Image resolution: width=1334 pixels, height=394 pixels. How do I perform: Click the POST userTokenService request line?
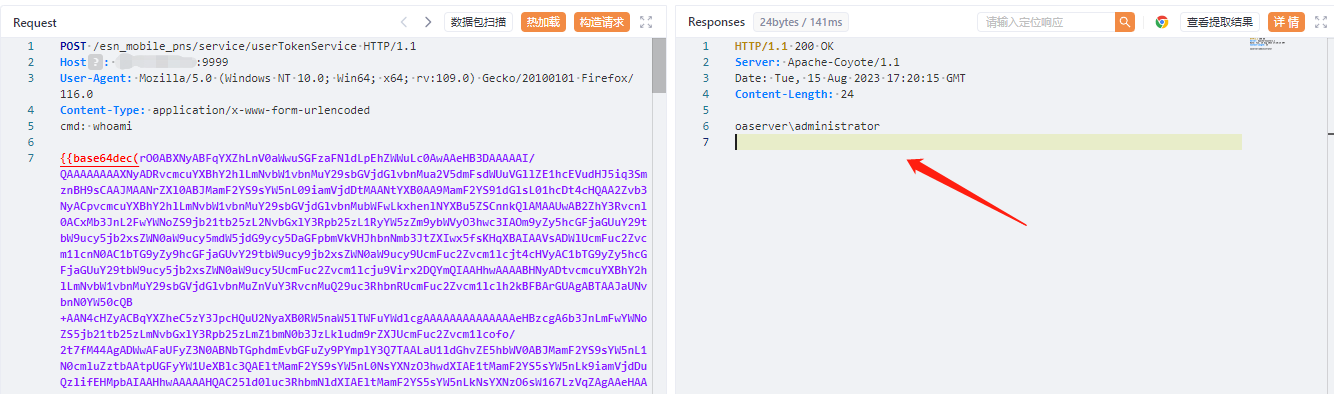pos(238,46)
